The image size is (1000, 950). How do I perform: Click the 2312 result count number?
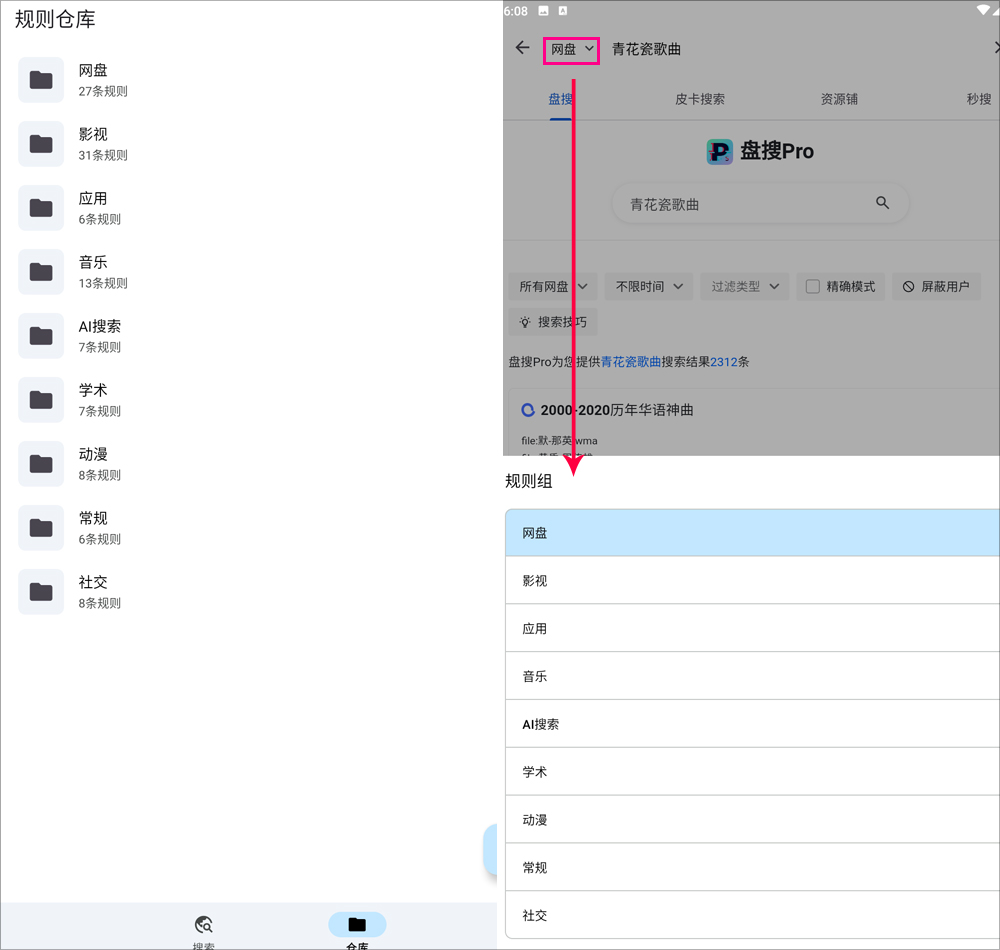pyautogui.click(x=724, y=362)
